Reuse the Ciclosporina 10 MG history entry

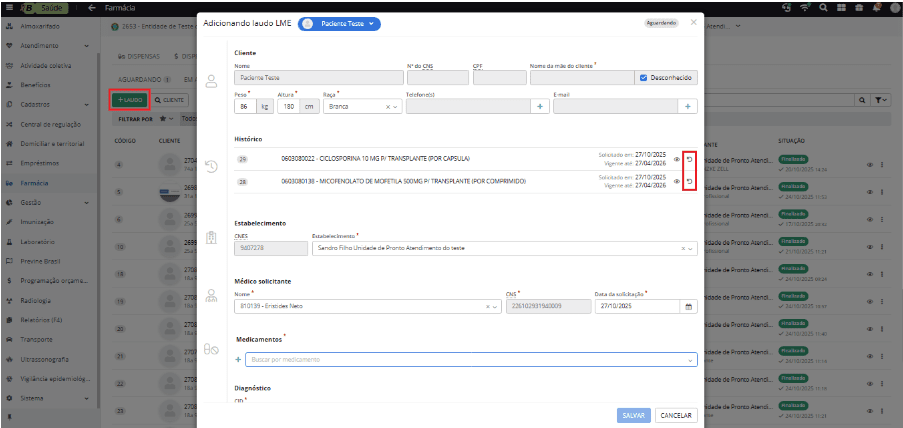pos(688,159)
